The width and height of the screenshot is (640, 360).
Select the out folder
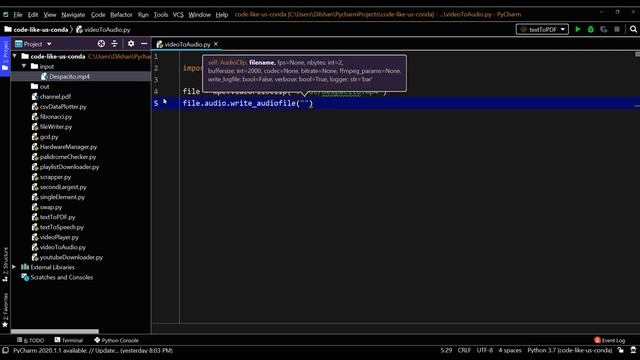44,86
